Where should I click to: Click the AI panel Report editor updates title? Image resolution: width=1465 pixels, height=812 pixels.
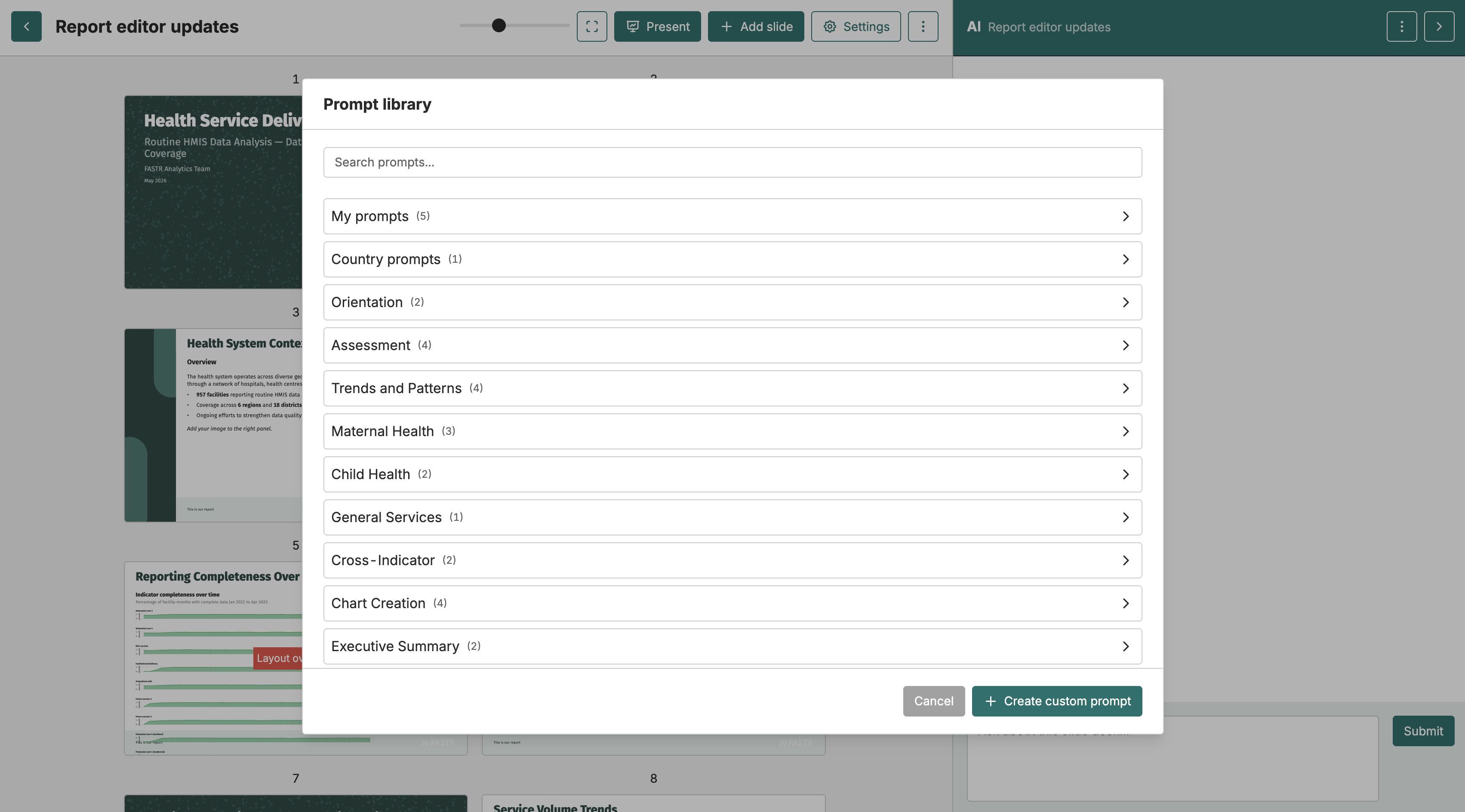(x=1049, y=27)
